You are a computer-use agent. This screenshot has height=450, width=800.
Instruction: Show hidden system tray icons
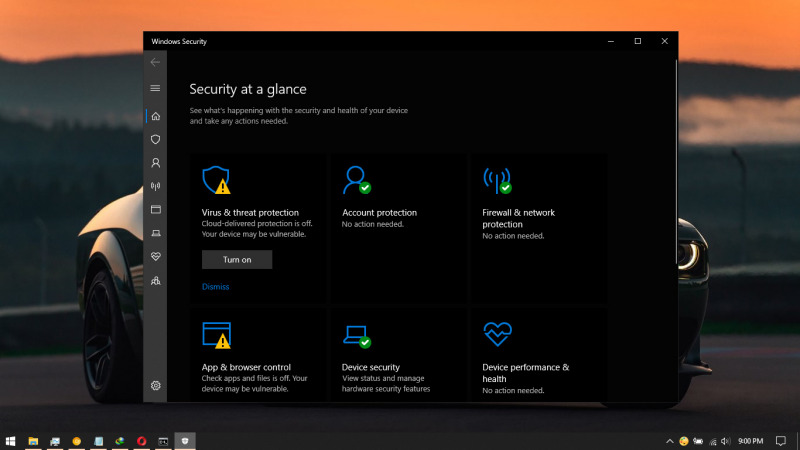click(x=669, y=441)
